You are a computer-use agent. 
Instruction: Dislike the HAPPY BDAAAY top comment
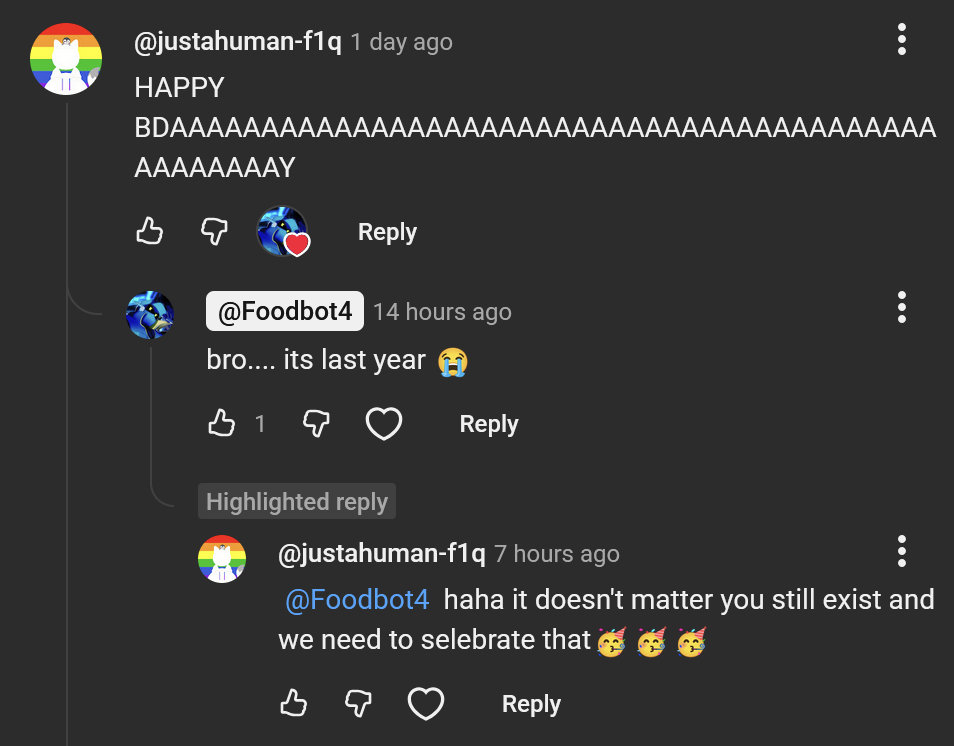tap(215, 232)
